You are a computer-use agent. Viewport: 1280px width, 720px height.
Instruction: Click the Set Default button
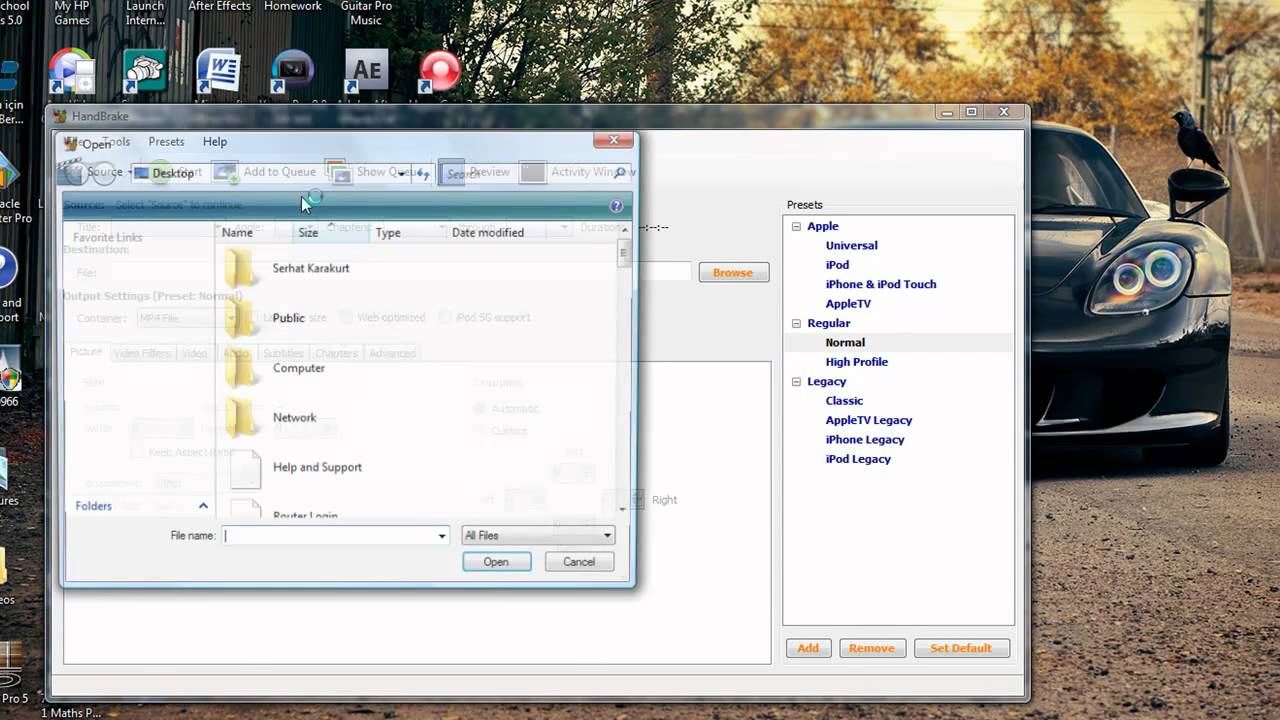tap(961, 648)
